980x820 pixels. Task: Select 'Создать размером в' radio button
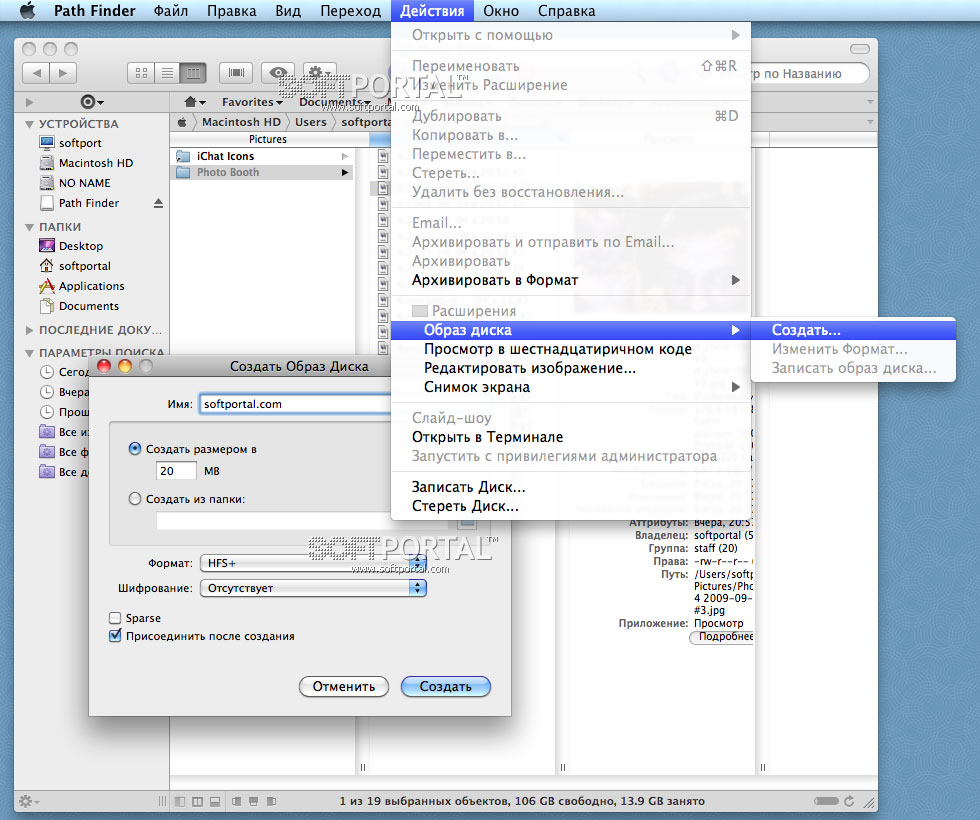pos(134,449)
